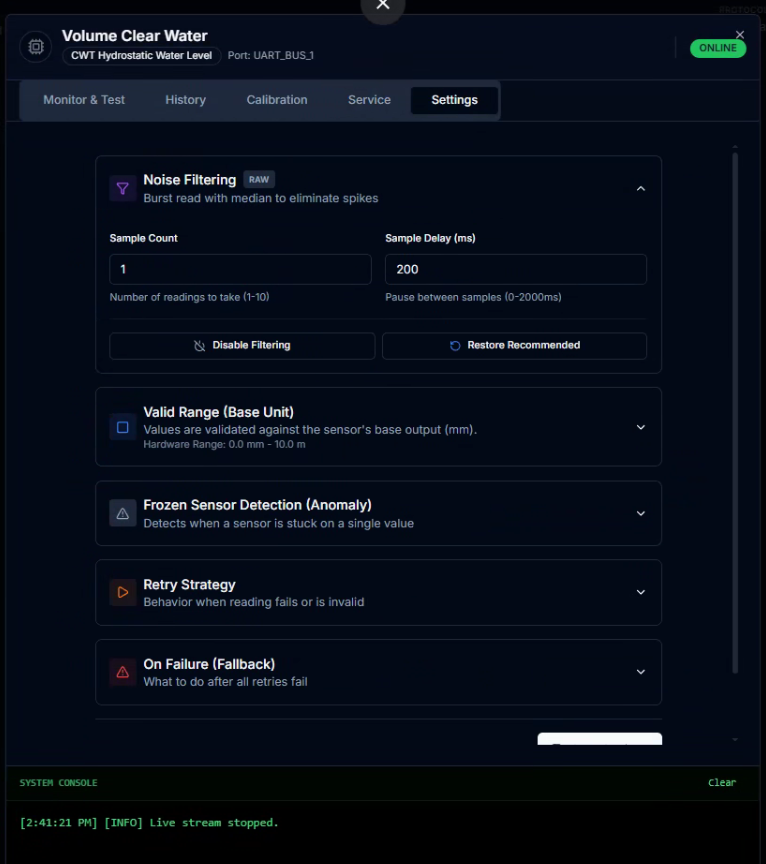766x864 pixels.
Task: Focus the Sample Delay (ms) input field
Action: tap(516, 269)
